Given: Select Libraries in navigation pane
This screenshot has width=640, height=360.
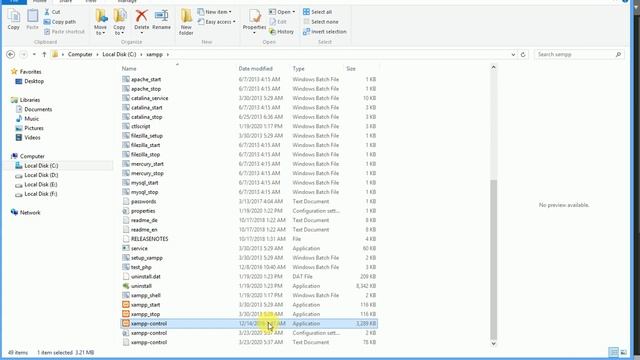Looking at the screenshot, I should [x=26, y=100].
